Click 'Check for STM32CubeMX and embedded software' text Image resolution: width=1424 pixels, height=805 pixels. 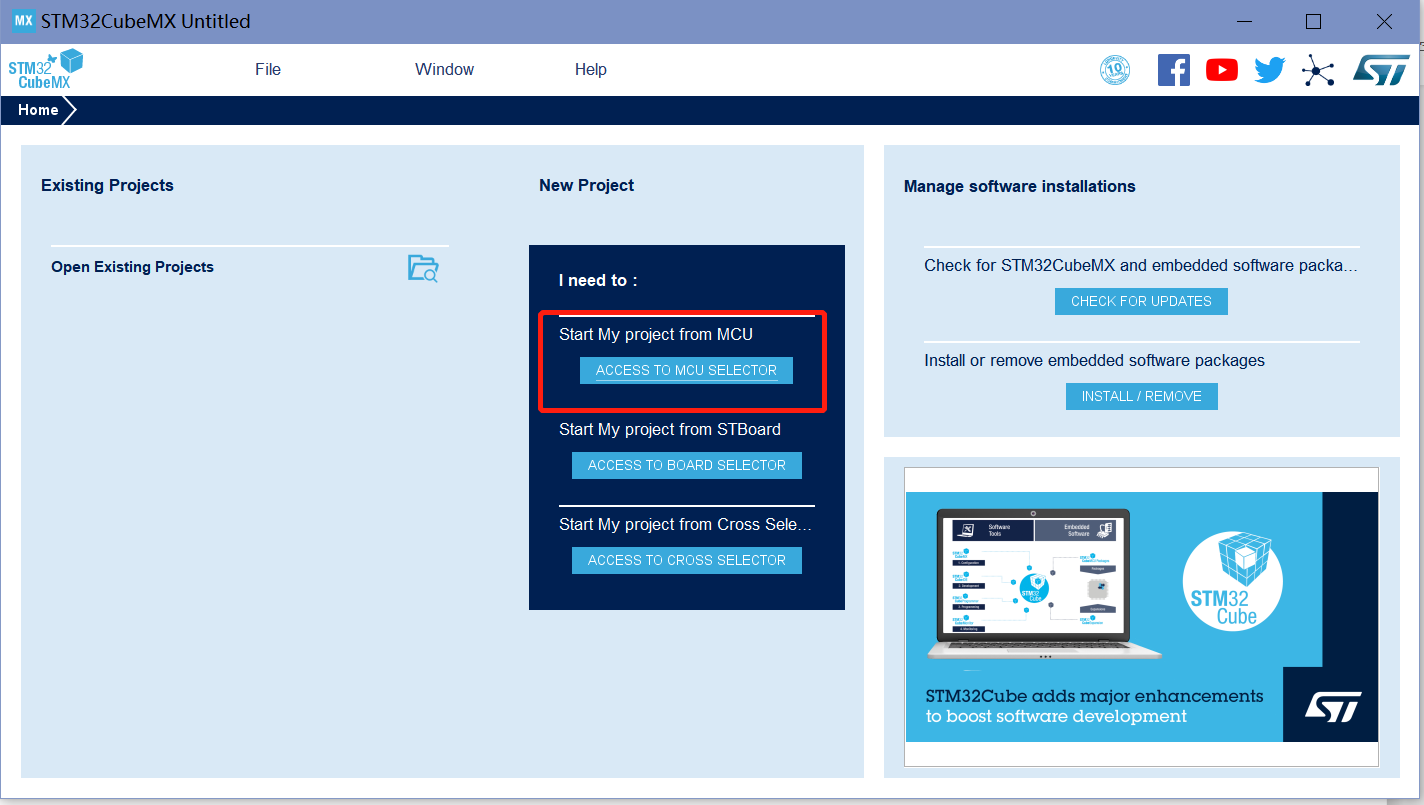pyautogui.click(x=1141, y=266)
